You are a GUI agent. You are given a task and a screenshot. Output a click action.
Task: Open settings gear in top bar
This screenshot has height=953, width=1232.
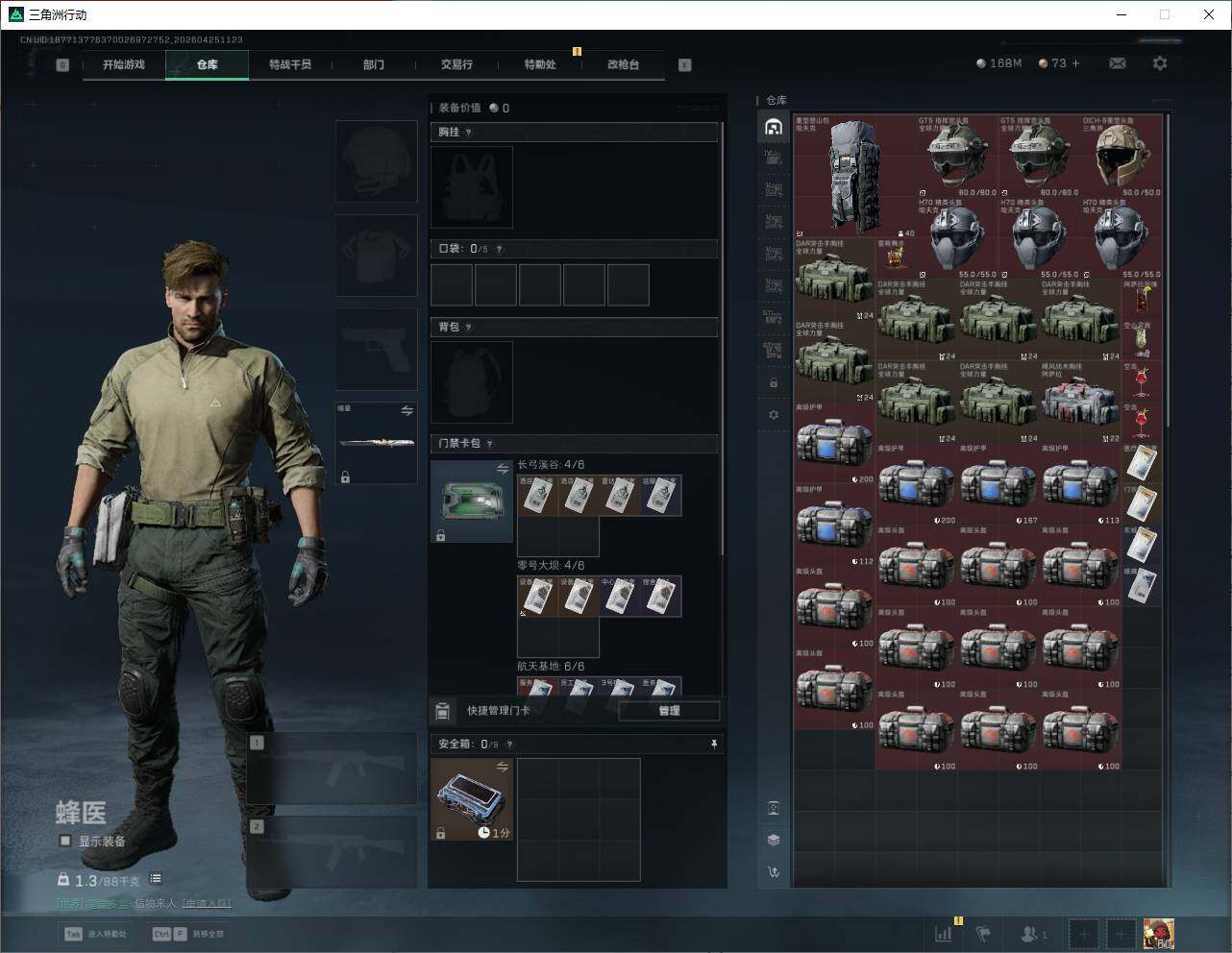tap(1160, 63)
